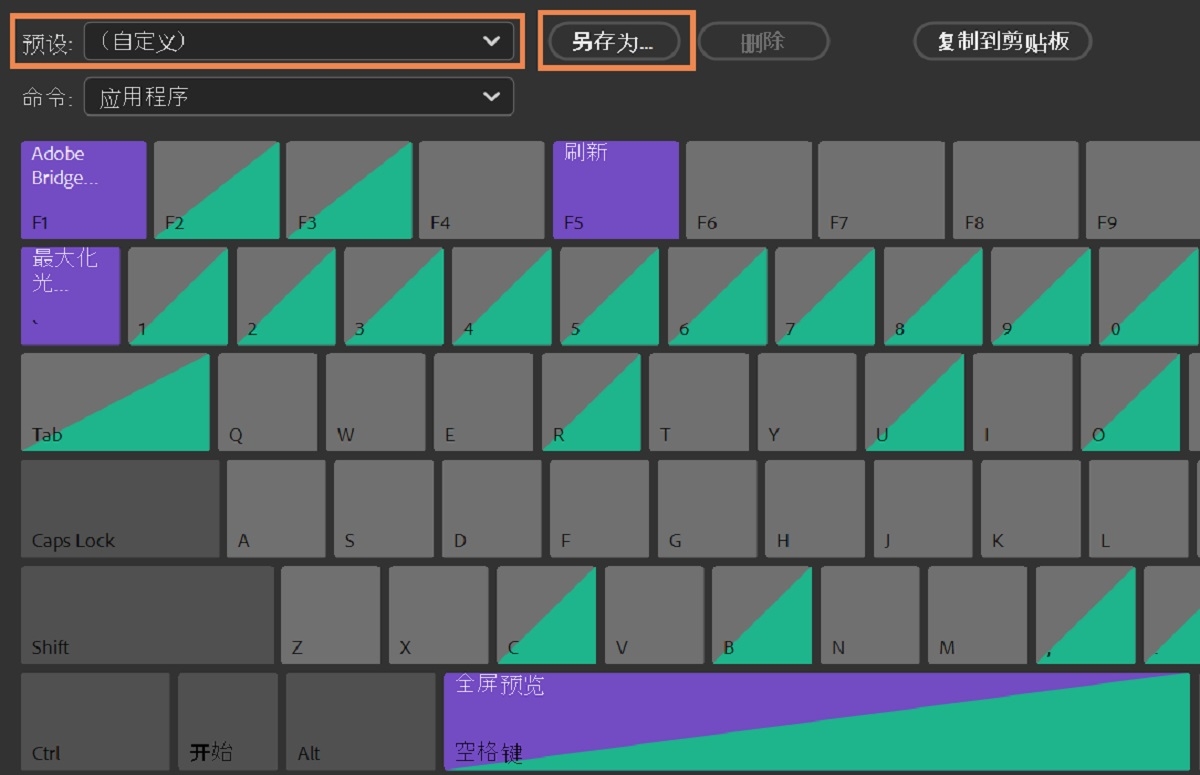Screen dimensions: 1200x775
Task: Click the 开始 (Start) key
Action: [227, 720]
